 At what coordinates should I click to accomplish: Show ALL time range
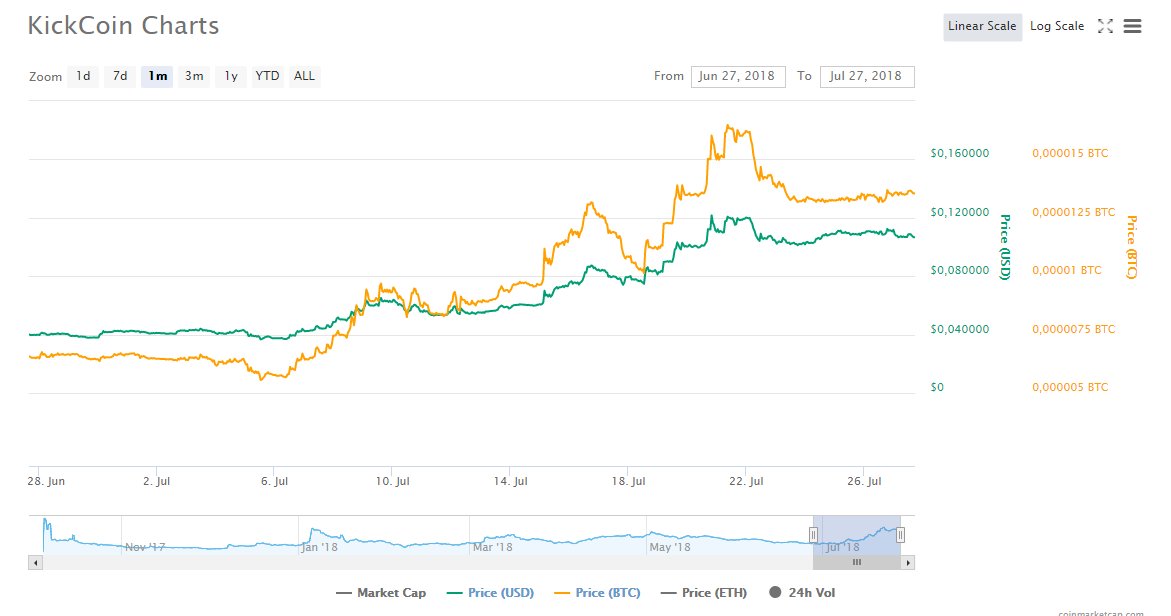coord(304,76)
